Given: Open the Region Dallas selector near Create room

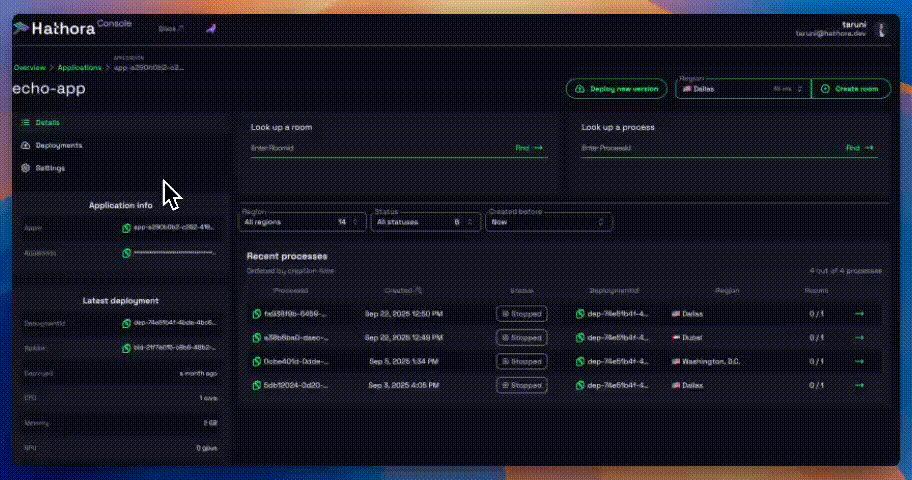Looking at the screenshot, I should (743, 89).
